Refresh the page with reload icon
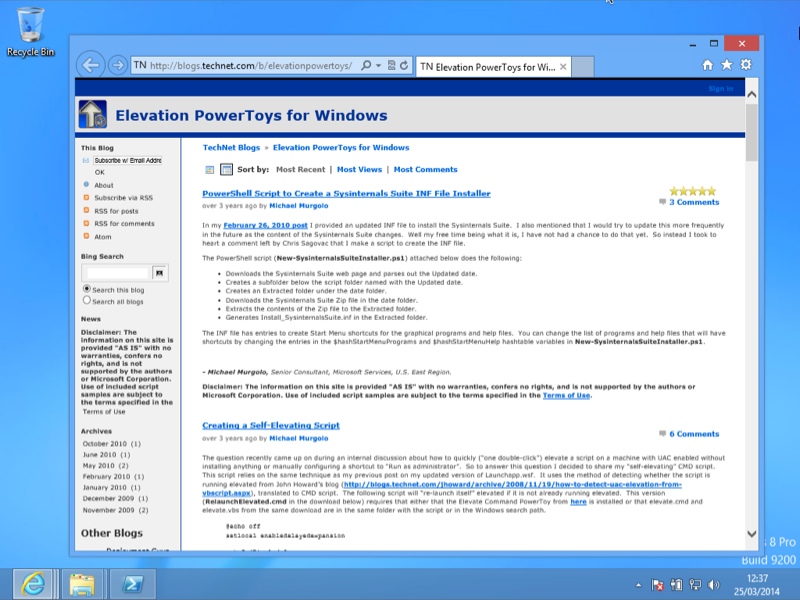The image size is (800, 600). coord(404,65)
